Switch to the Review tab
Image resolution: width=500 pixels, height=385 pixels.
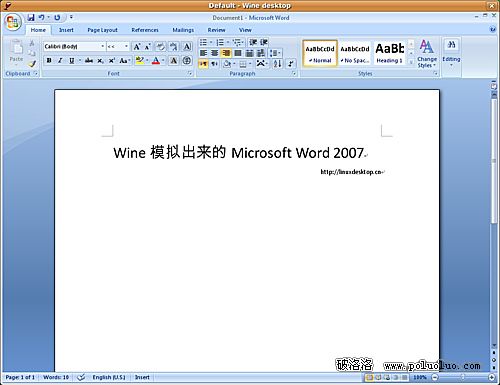click(x=216, y=30)
